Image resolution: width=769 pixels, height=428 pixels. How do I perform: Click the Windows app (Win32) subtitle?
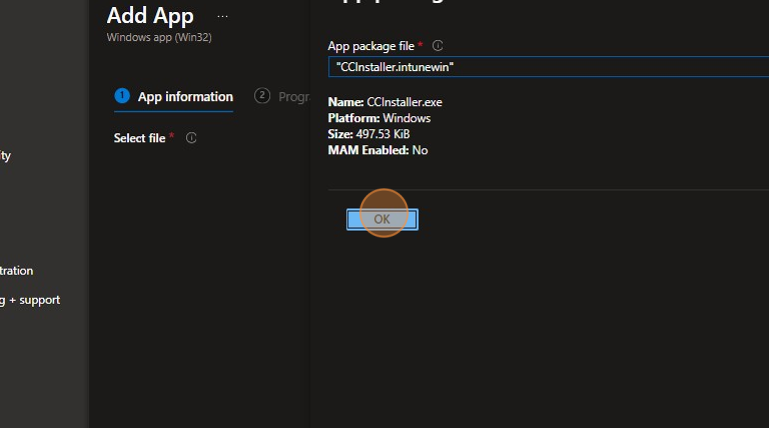point(159,38)
